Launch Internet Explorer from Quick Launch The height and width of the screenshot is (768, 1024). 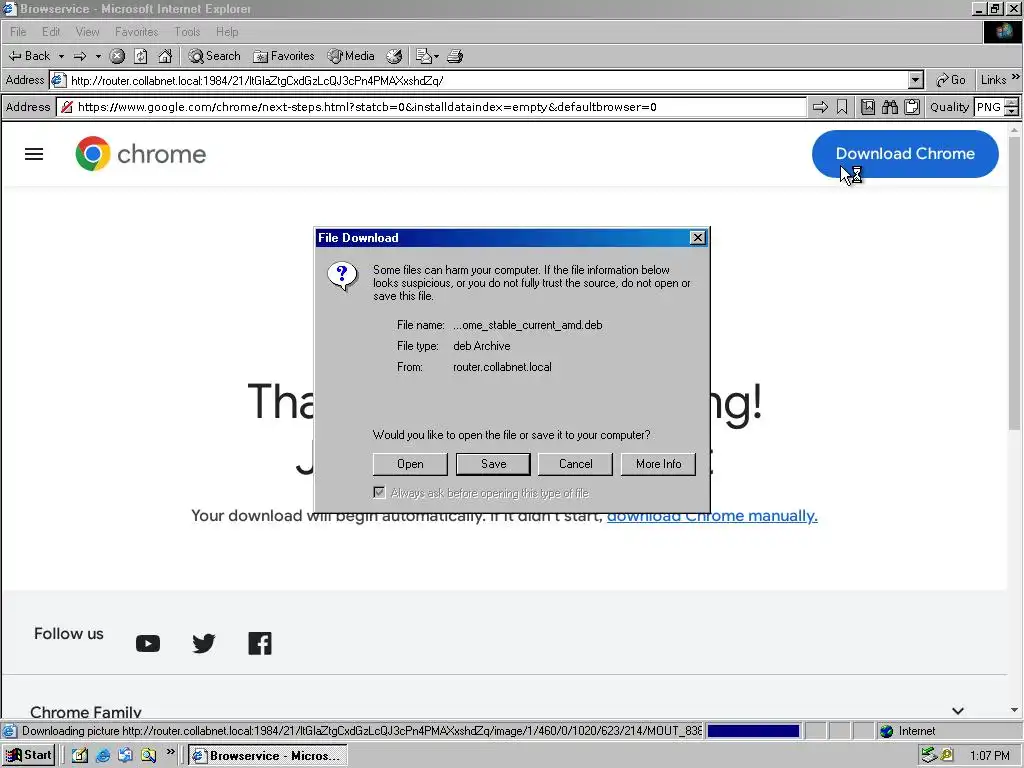click(103, 756)
